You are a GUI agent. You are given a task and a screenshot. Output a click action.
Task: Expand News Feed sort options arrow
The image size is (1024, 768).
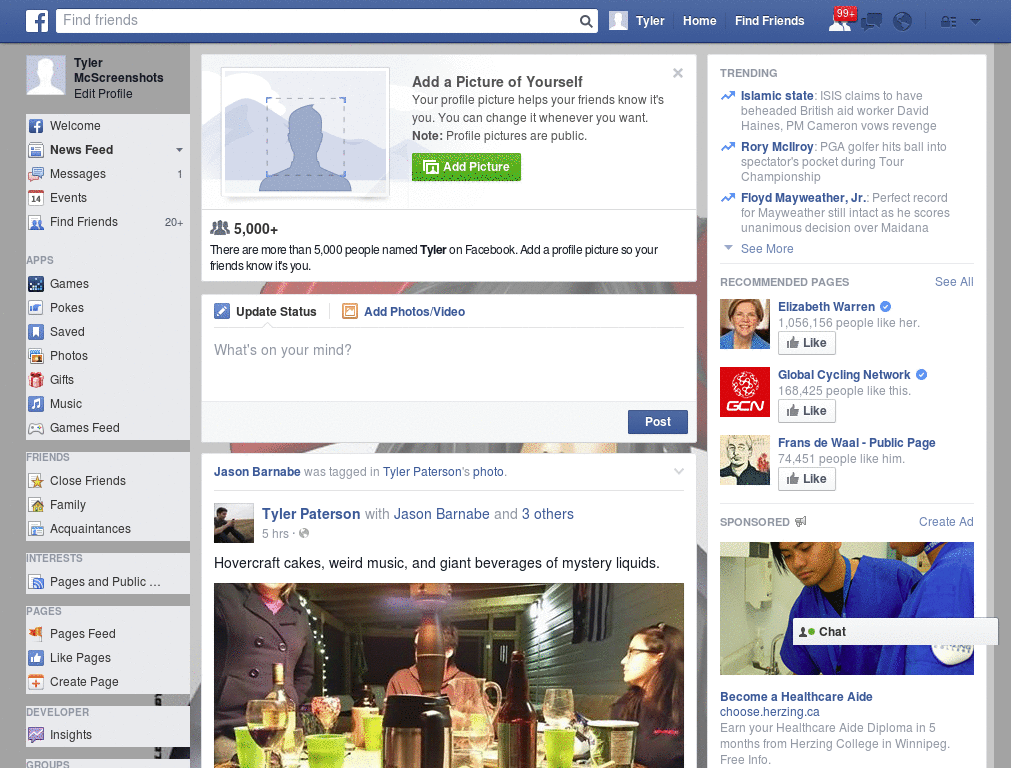click(179, 150)
